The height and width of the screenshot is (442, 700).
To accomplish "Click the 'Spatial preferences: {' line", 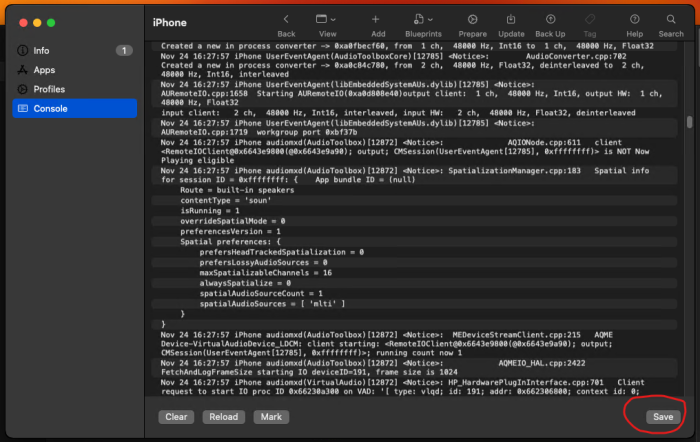I will point(230,242).
